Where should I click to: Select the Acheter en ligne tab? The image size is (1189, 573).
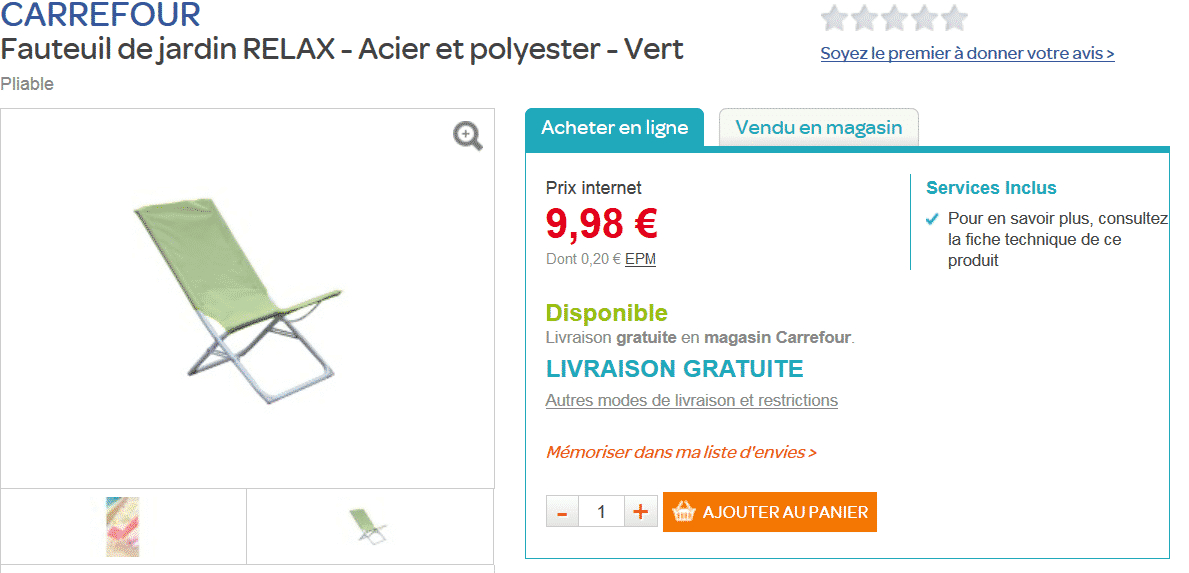click(x=614, y=127)
